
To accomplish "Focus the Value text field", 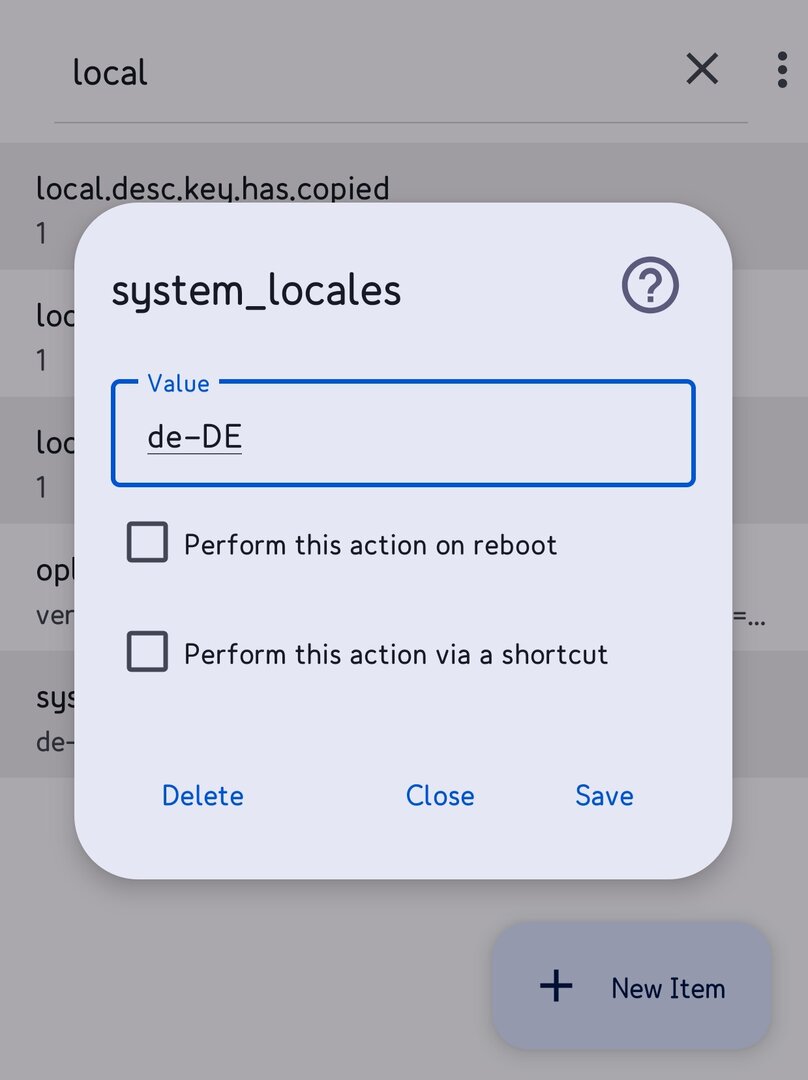I will [403, 433].
